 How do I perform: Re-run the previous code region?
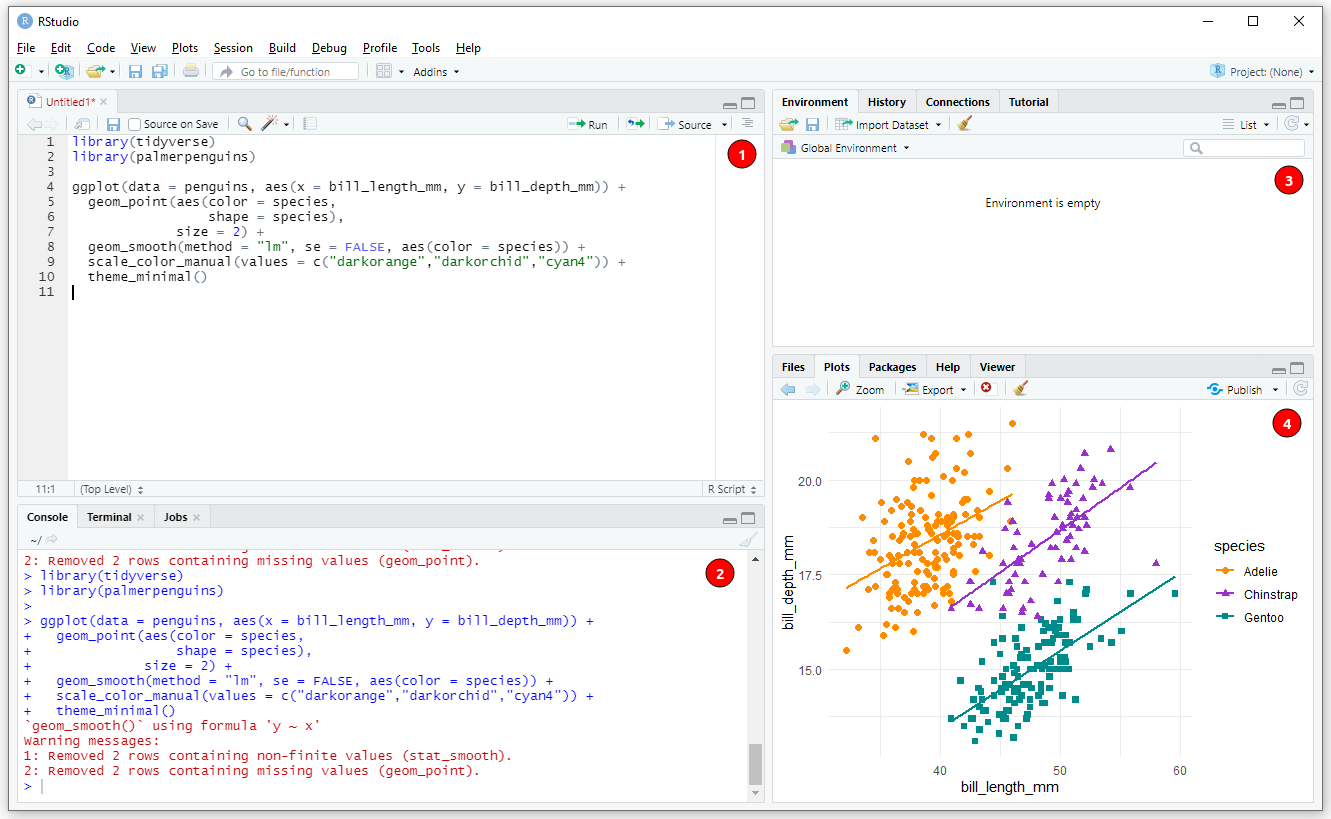(x=635, y=124)
